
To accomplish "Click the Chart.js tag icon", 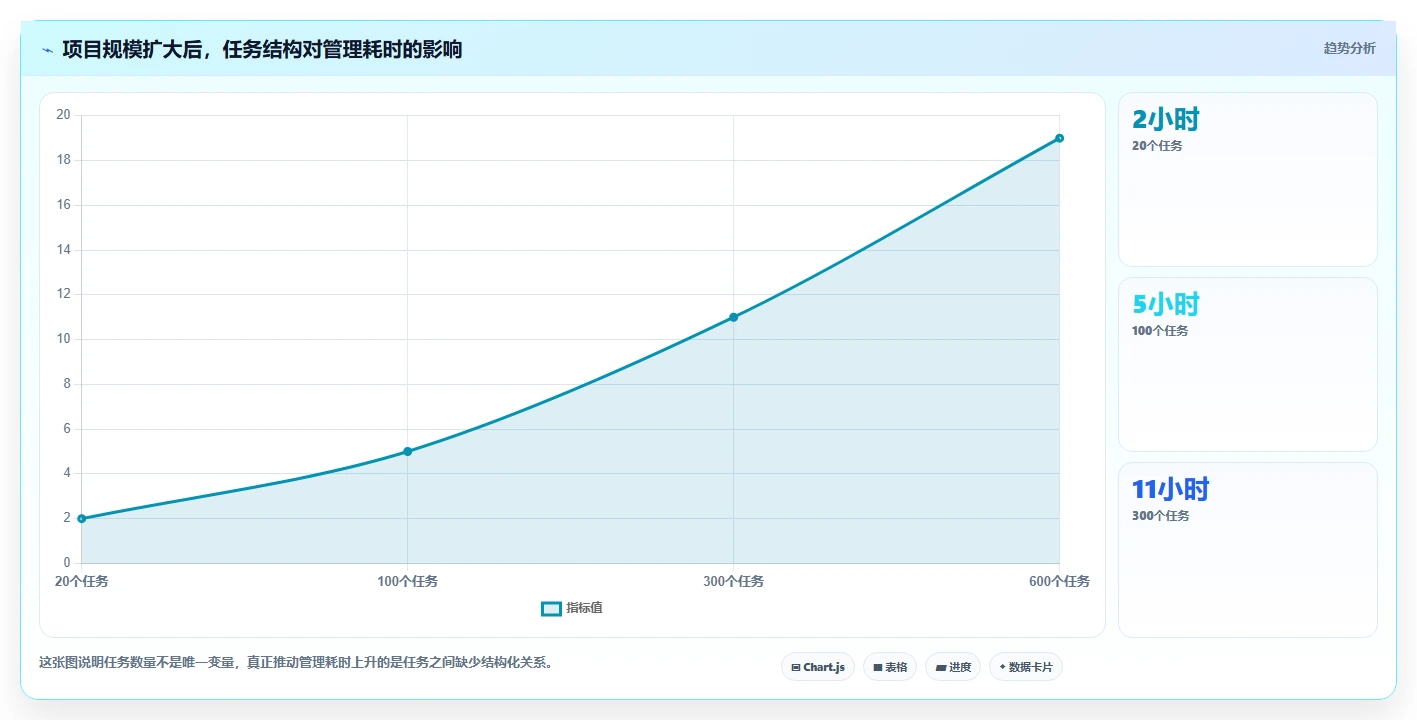I will (x=796, y=667).
